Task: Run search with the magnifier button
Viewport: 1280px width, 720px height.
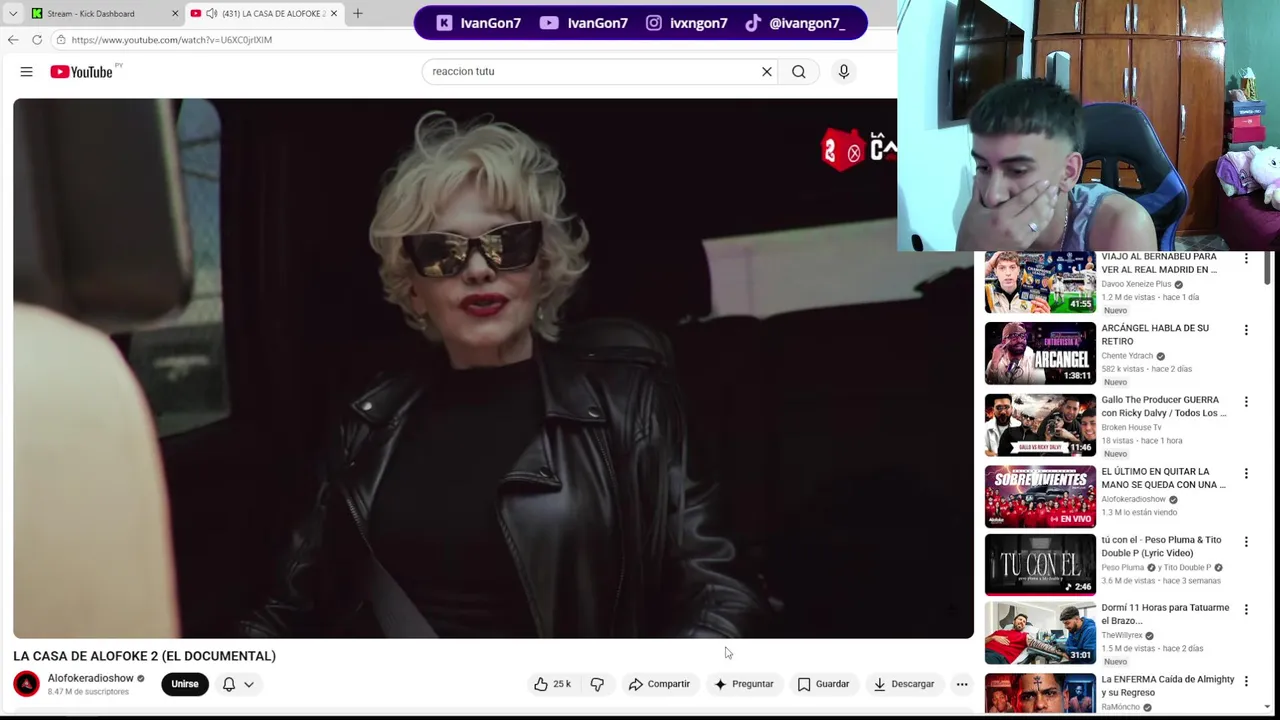Action: click(x=799, y=72)
